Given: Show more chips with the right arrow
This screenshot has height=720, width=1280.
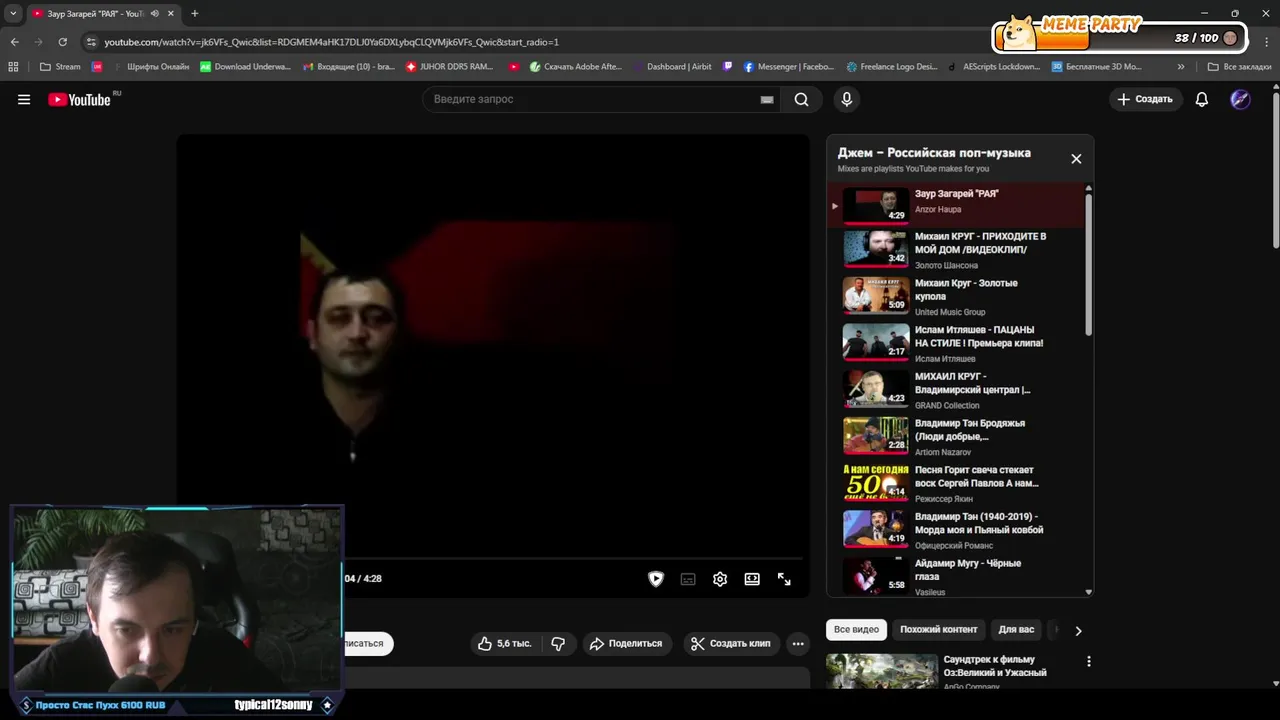Looking at the screenshot, I should tap(1078, 631).
